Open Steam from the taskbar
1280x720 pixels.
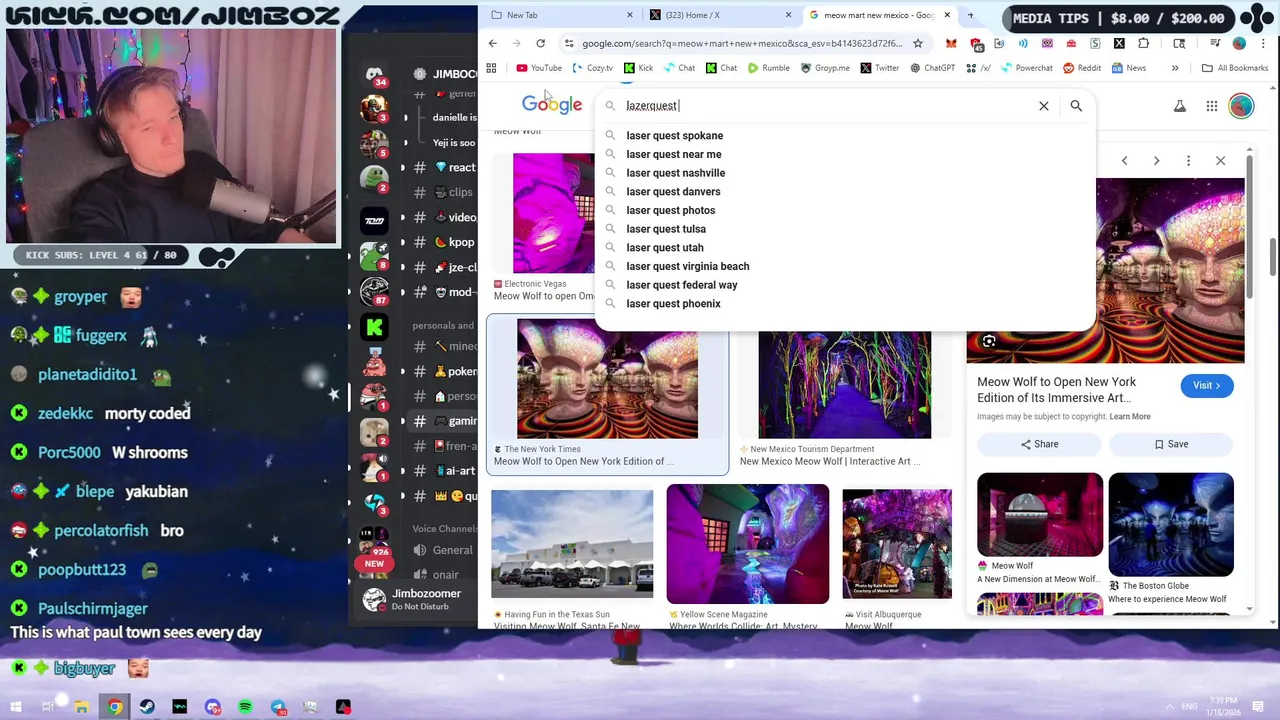tap(147, 707)
